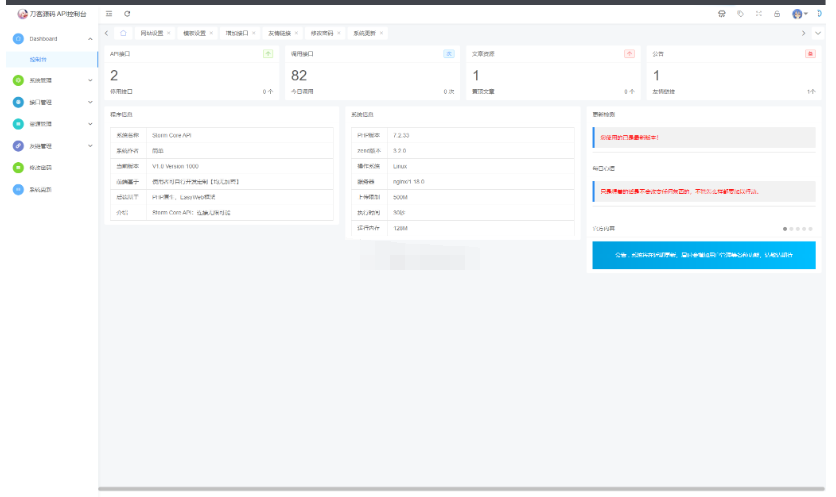
Task: Open the theme palette icon in header
Action: point(722,14)
